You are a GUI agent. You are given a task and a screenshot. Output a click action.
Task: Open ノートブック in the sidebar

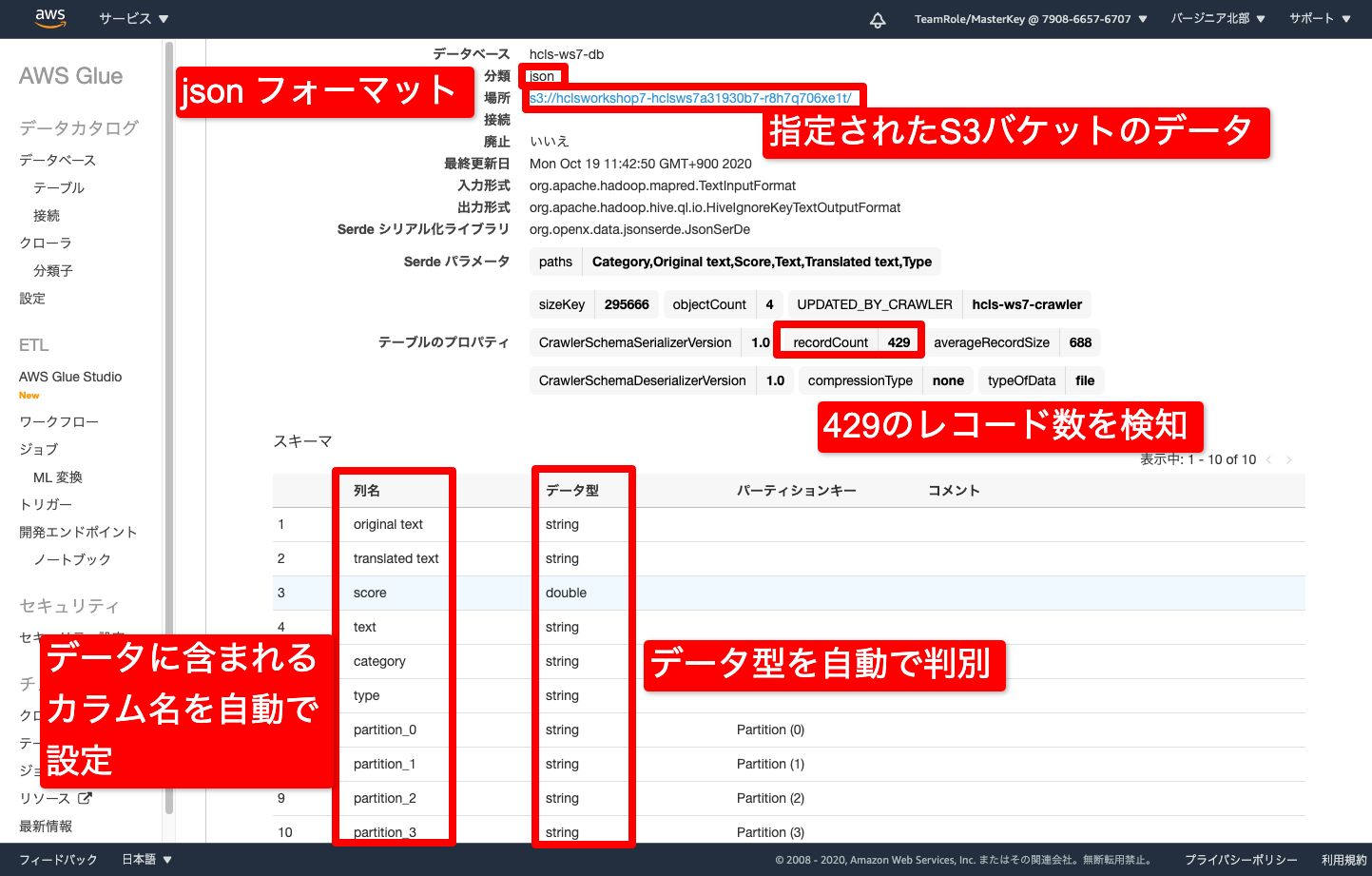(72, 559)
